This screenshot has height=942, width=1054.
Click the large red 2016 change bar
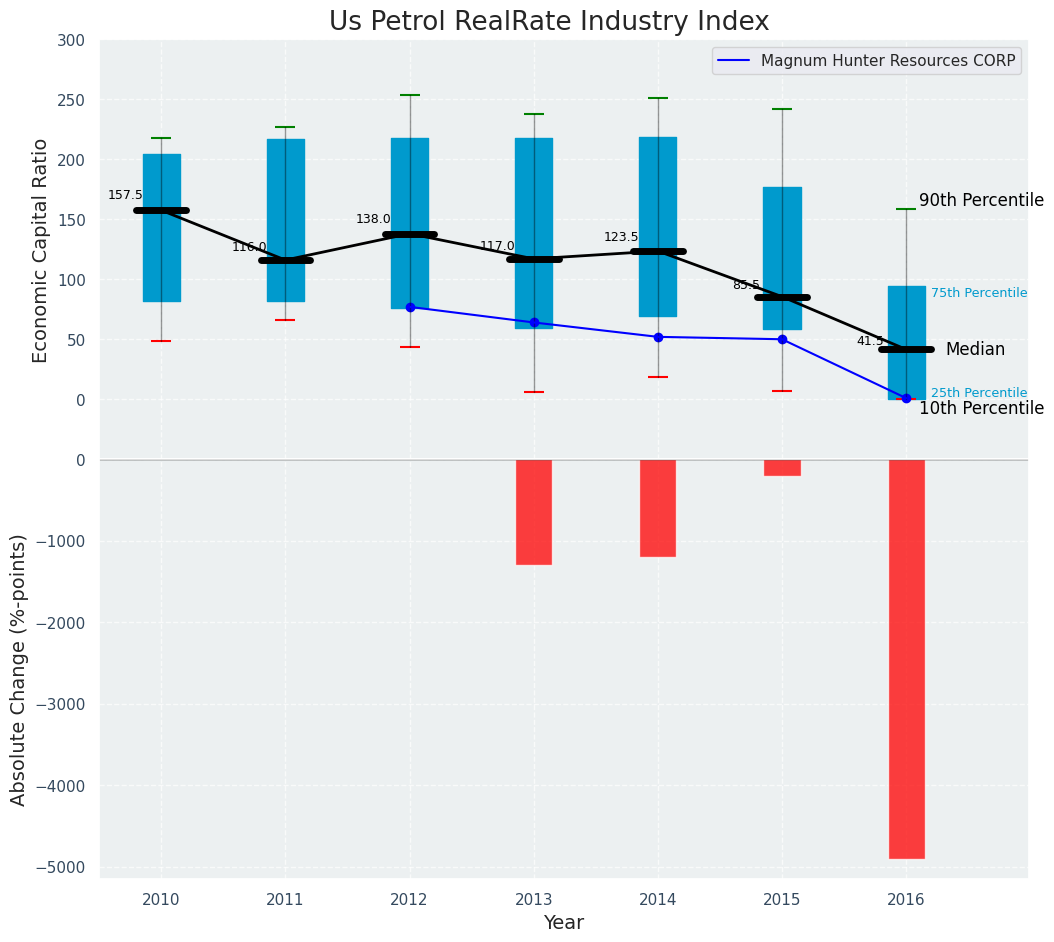pyautogui.click(x=906, y=658)
